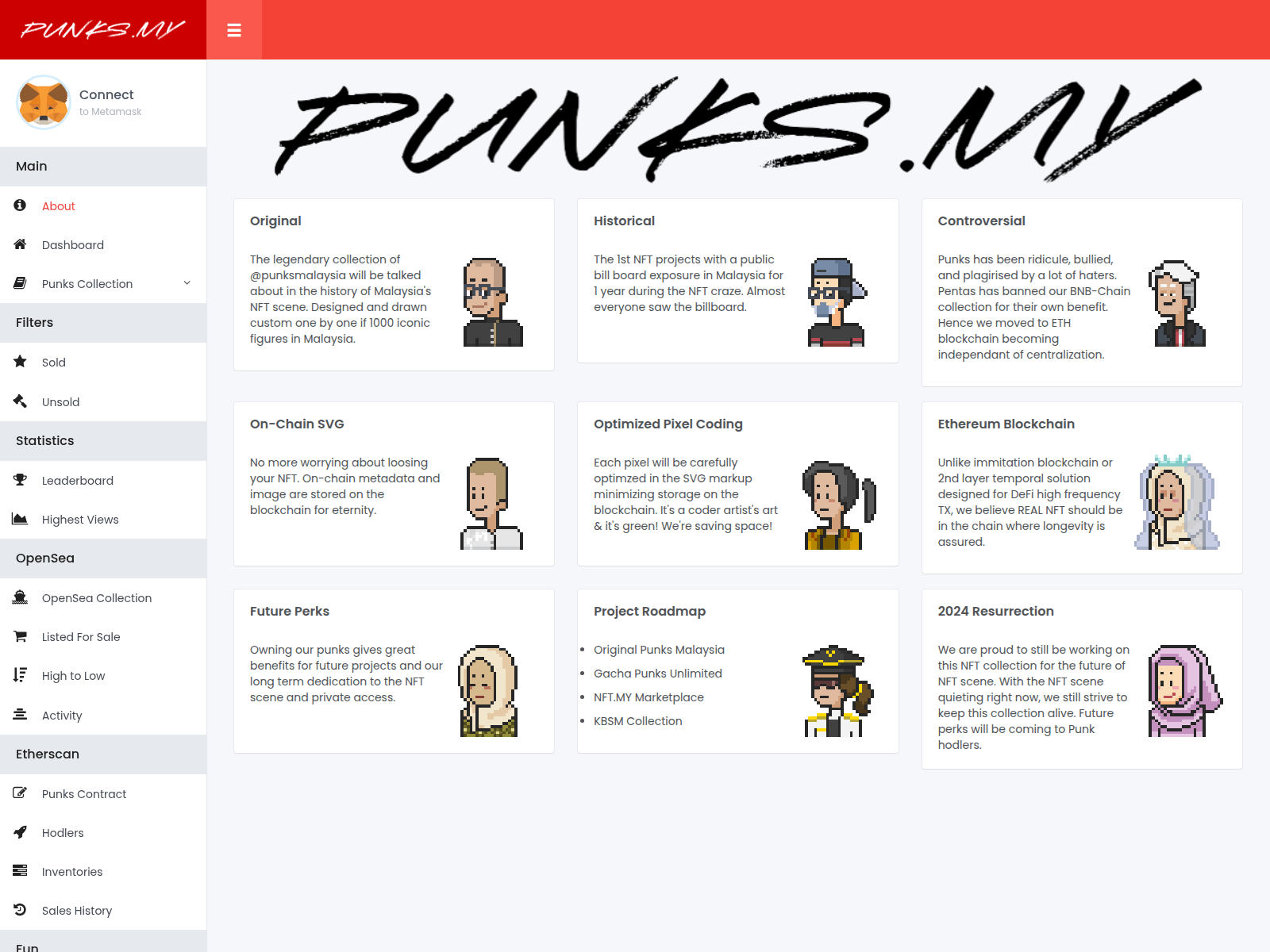Click the ship icon beside OpenSea Collection
This screenshot has width=1270, height=952.
[20, 597]
